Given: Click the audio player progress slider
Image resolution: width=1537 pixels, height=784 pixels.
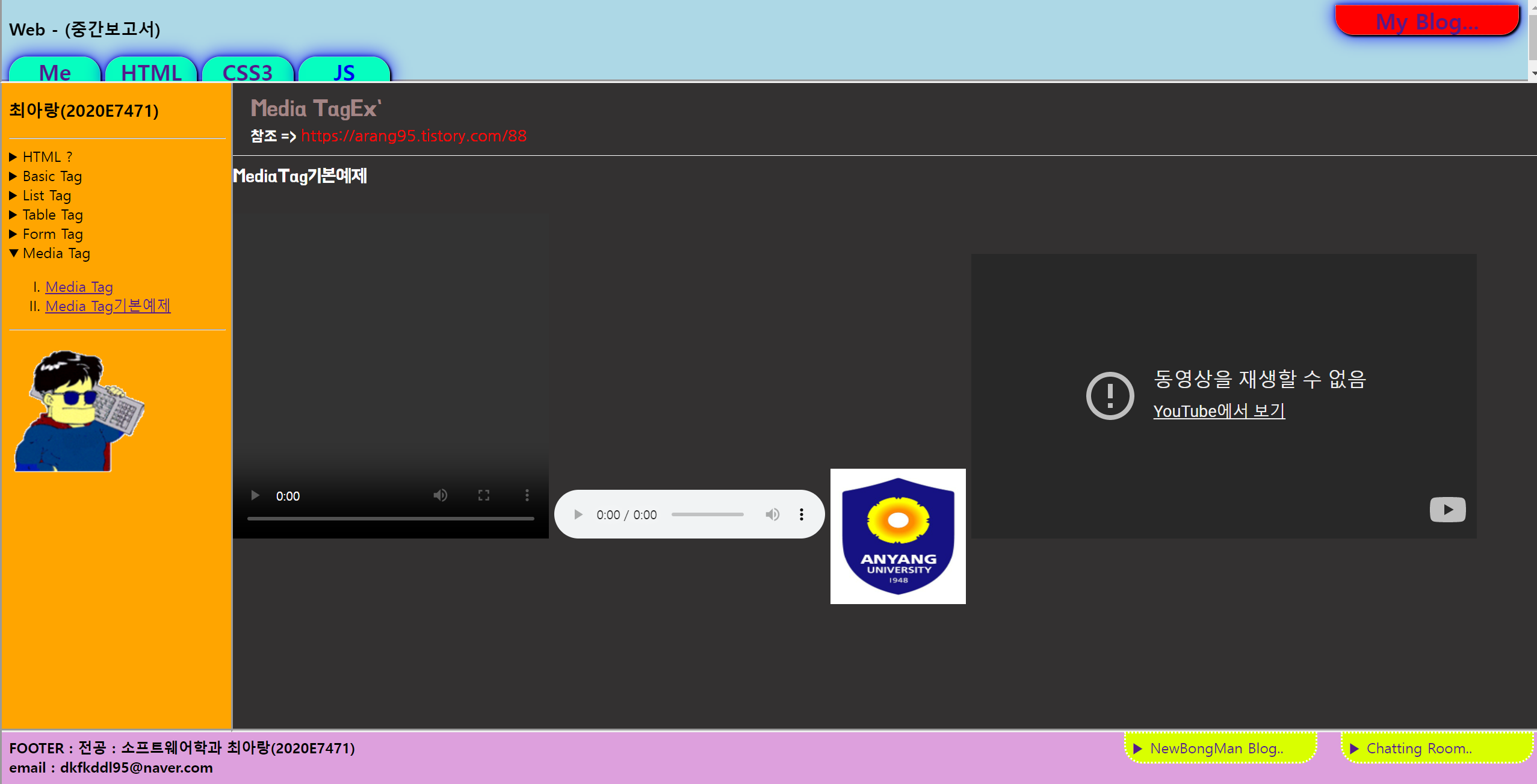Looking at the screenshot, I should (x=707, y=514).
